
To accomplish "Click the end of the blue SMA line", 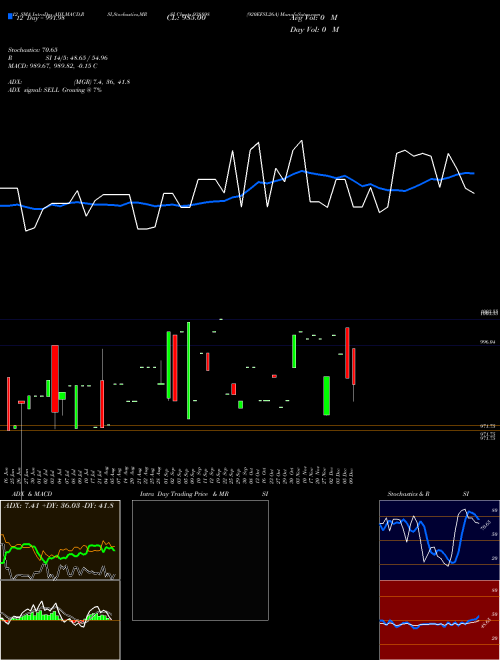I will (474, 173).
